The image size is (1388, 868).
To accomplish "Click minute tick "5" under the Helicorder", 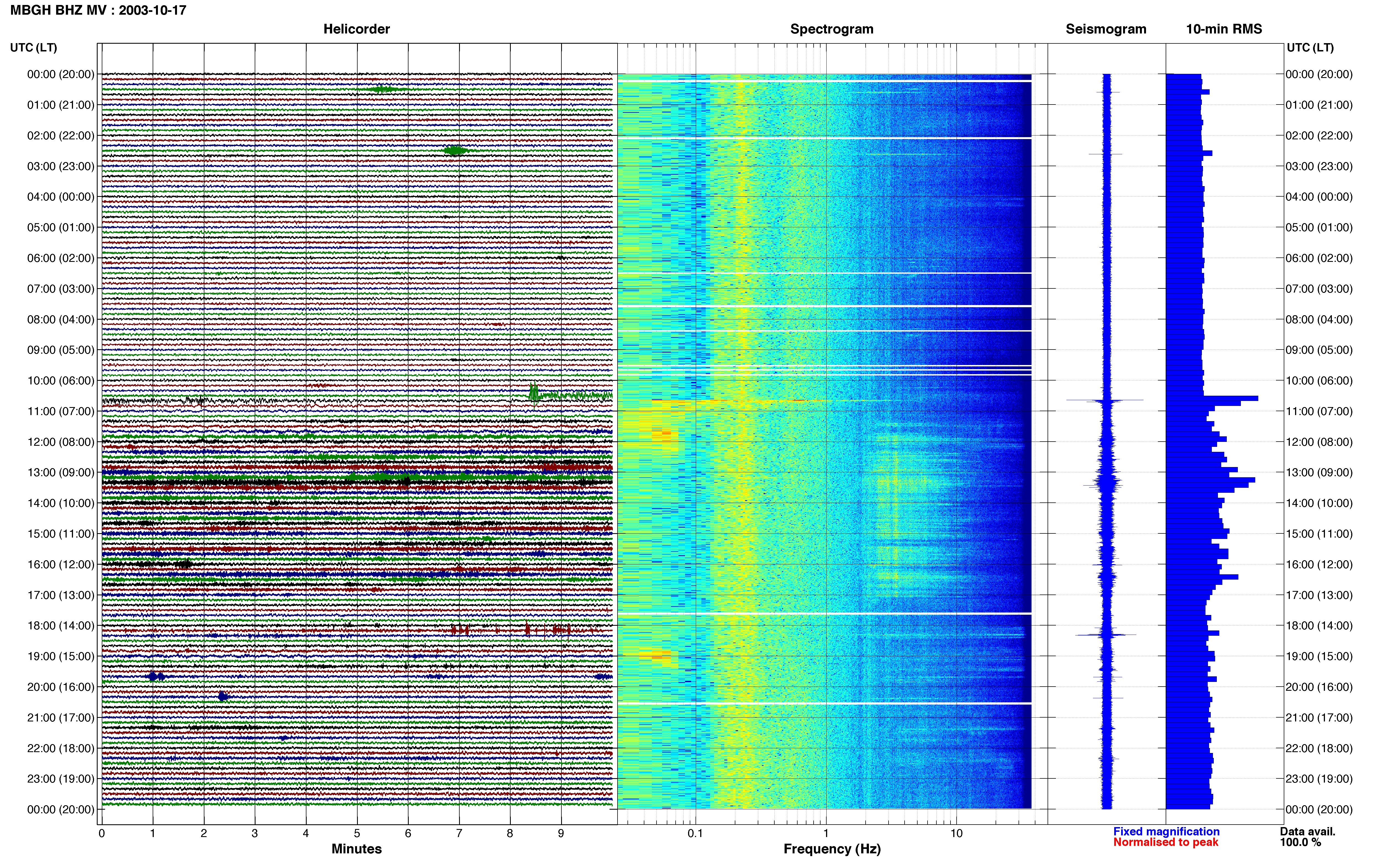I will tap(357, 833).
